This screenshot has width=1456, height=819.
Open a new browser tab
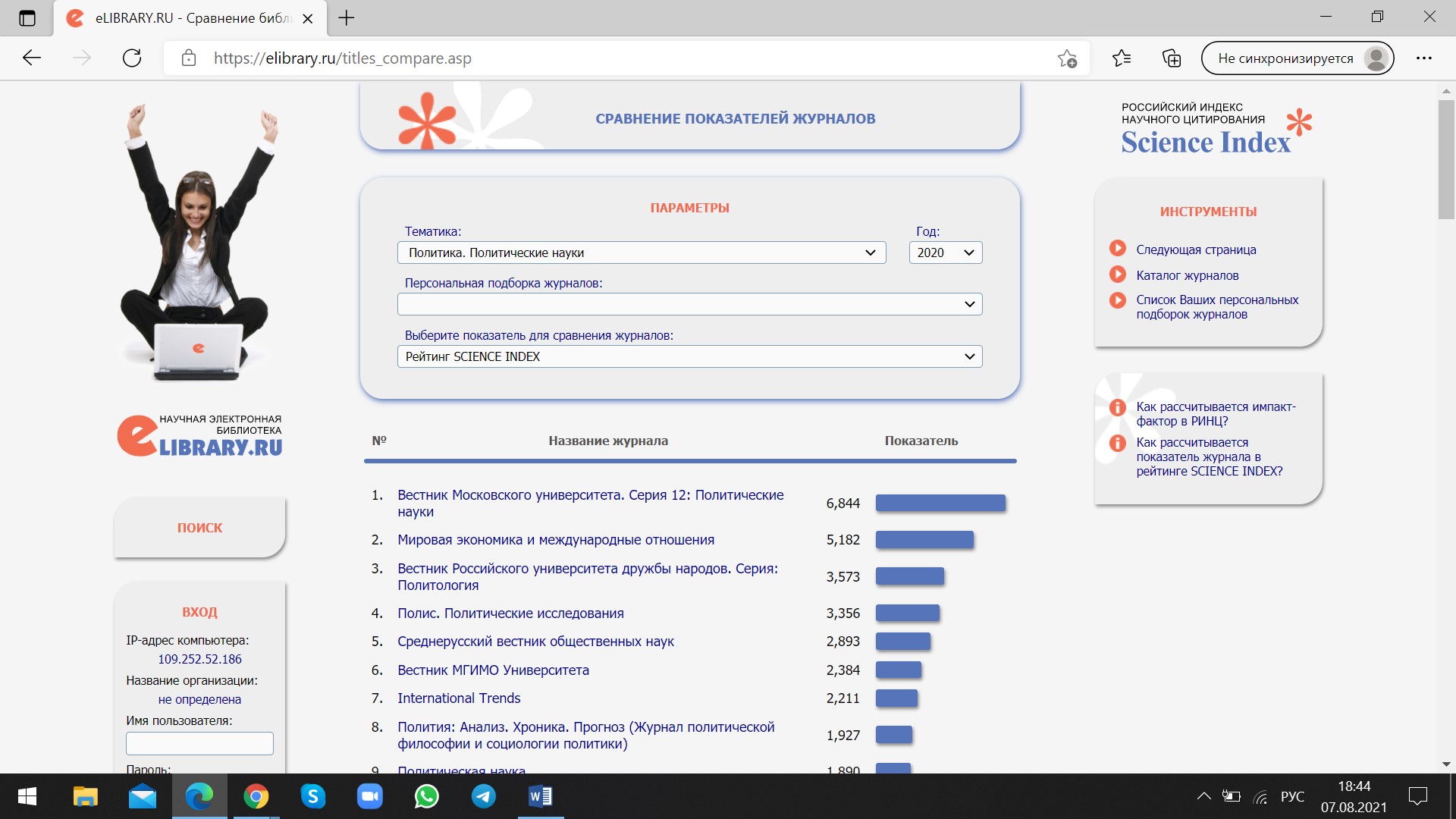(x=347, y=18)
